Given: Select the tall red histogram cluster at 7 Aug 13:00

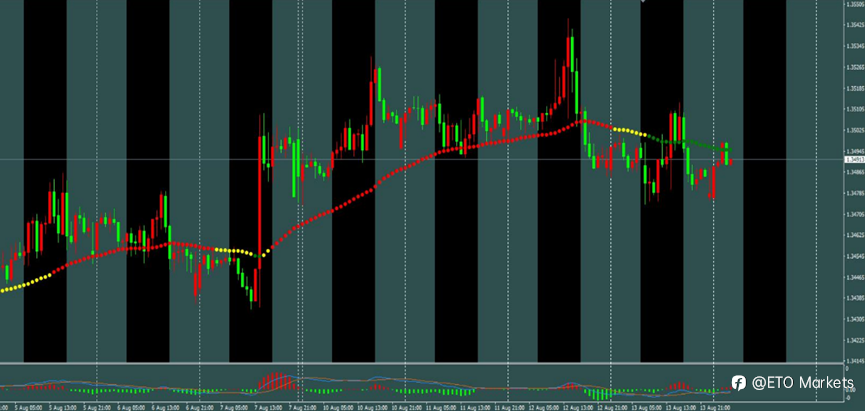Looking at the screenshot, I should (x=274, y=382).
